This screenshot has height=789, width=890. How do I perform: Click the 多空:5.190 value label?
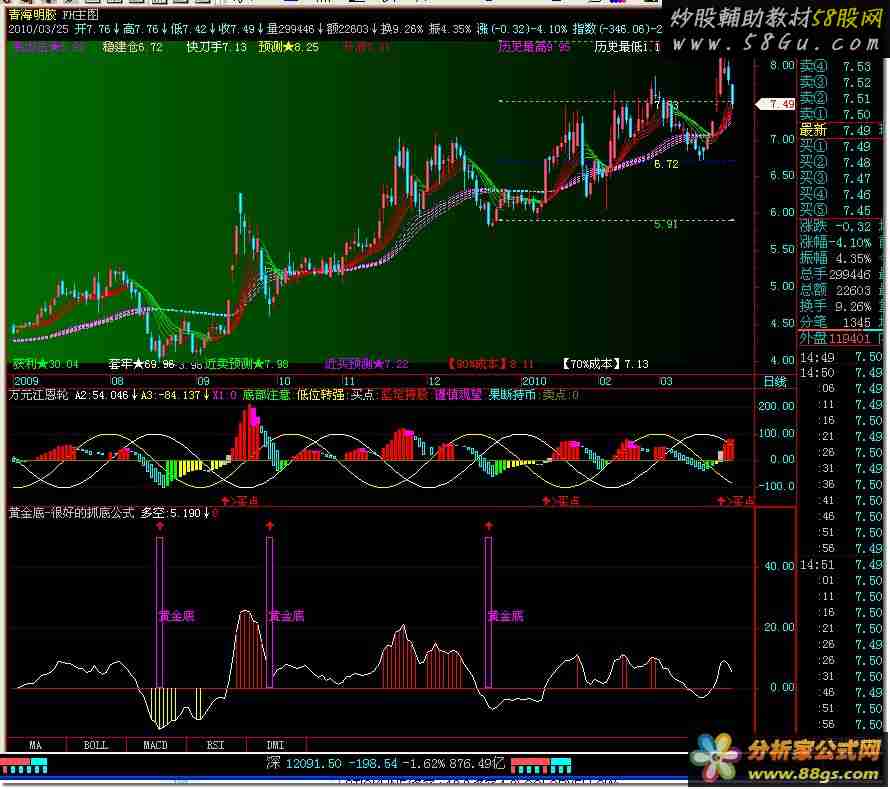tap(171, 513)
